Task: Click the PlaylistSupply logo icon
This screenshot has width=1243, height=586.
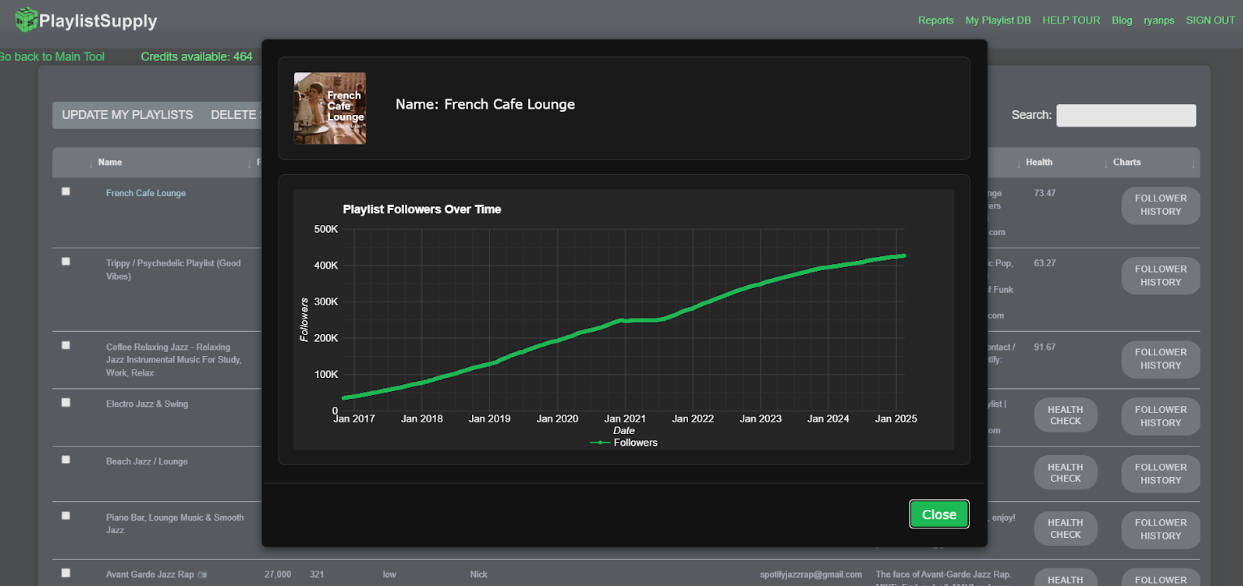Action: pyautogui.click(x=27, y=19)
